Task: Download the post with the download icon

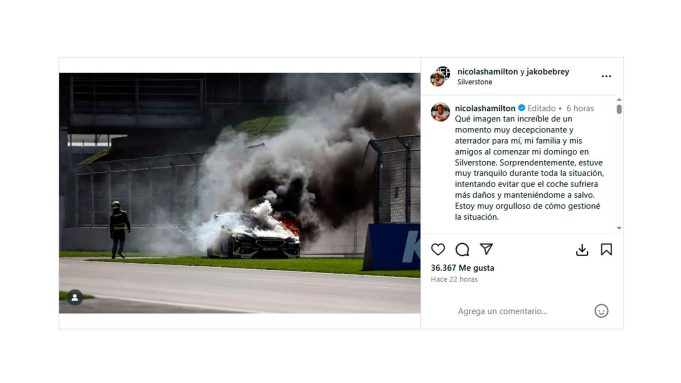Action: tap(582, 250)
